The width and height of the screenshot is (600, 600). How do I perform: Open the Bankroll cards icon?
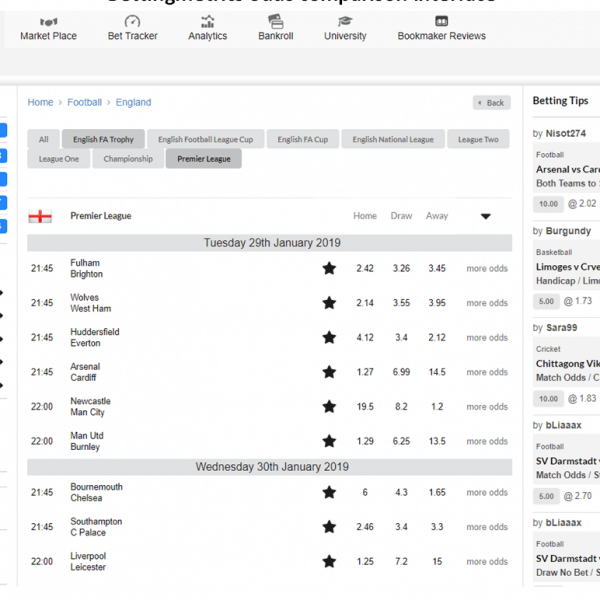tap(276, 21)
